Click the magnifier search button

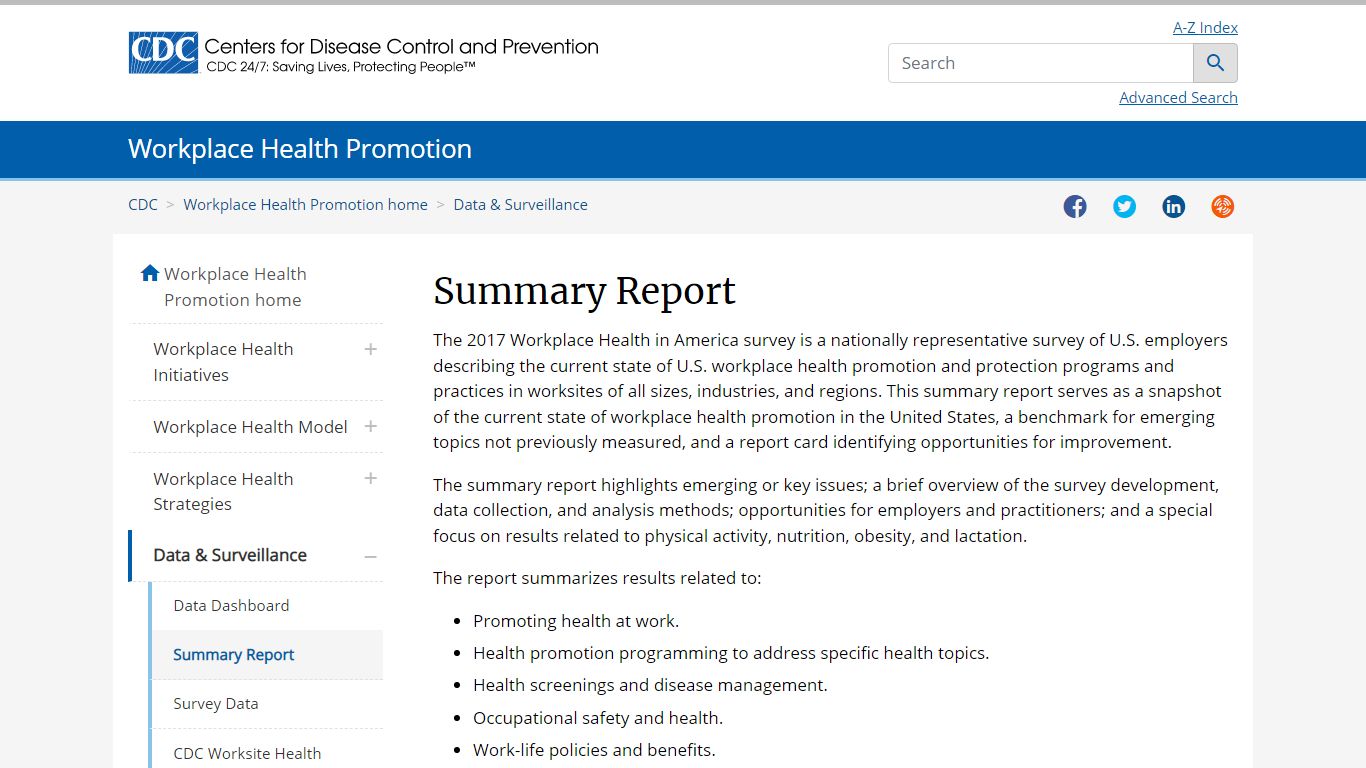click(1215, 63)
